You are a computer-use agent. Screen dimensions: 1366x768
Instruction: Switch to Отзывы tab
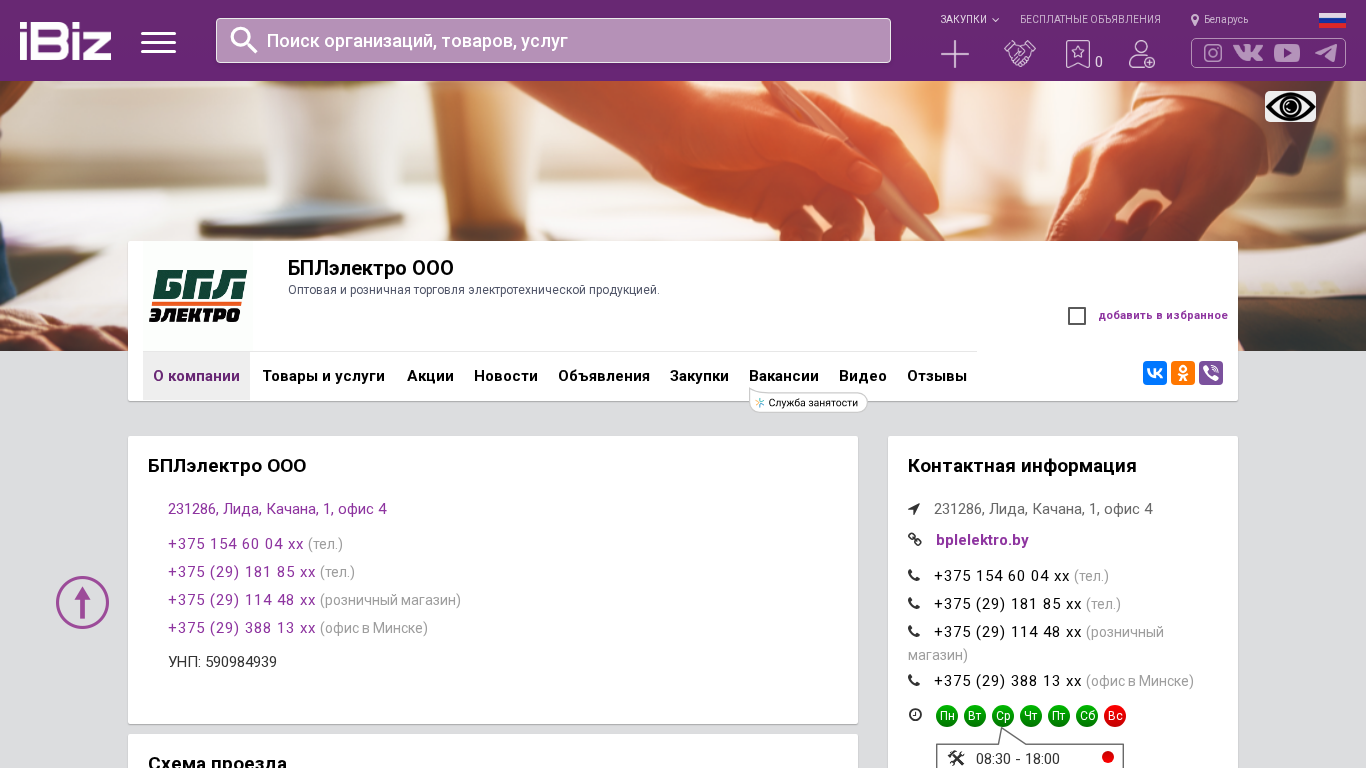[x=936, y=376]
